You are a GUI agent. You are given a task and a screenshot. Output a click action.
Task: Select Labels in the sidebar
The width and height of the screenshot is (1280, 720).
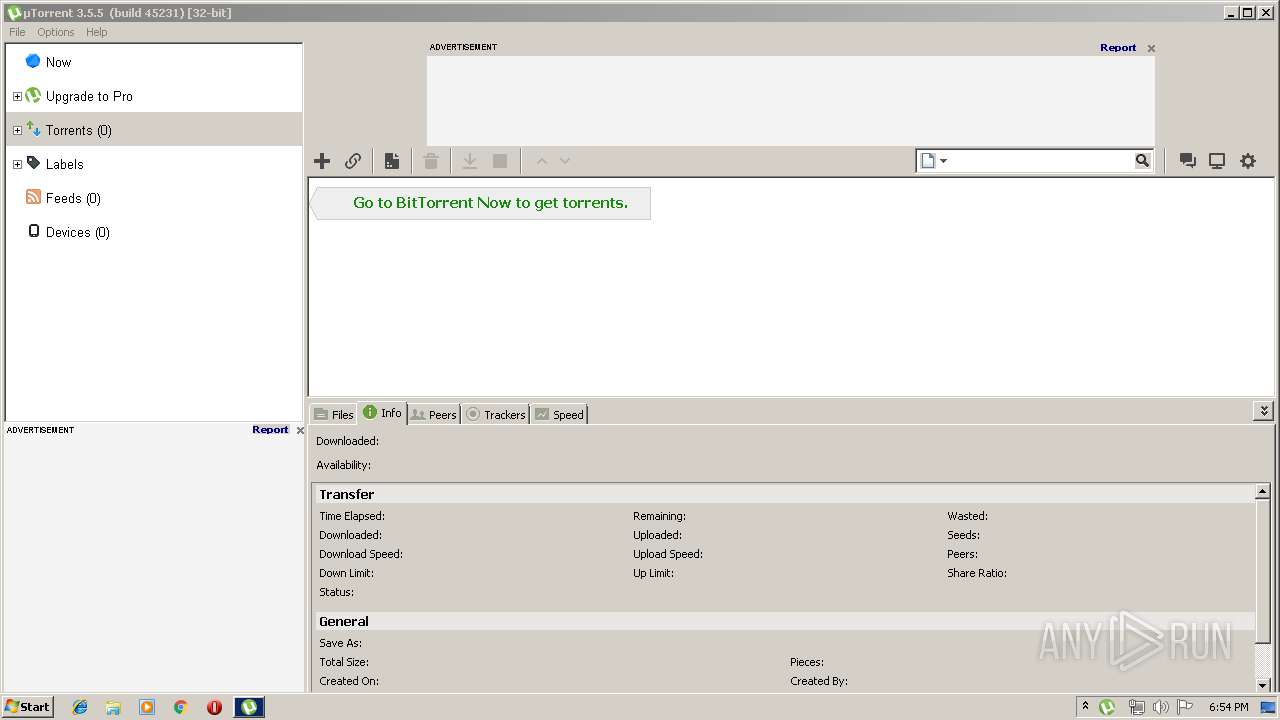coord(153,164)
